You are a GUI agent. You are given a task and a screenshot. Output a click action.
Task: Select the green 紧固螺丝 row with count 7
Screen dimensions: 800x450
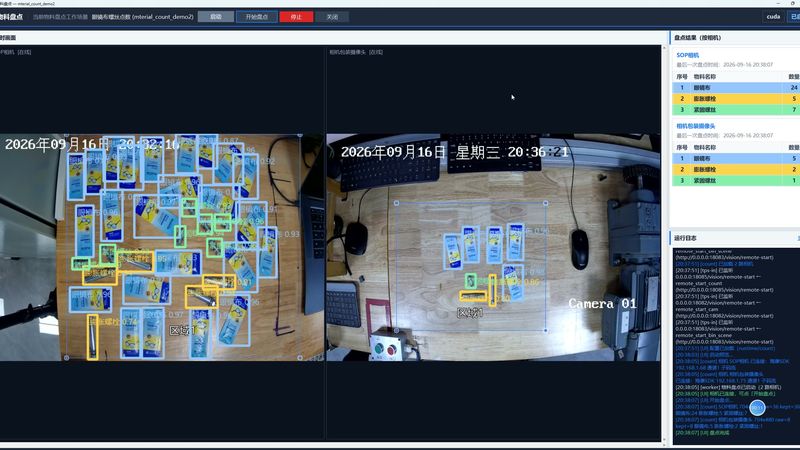(736, 110)
